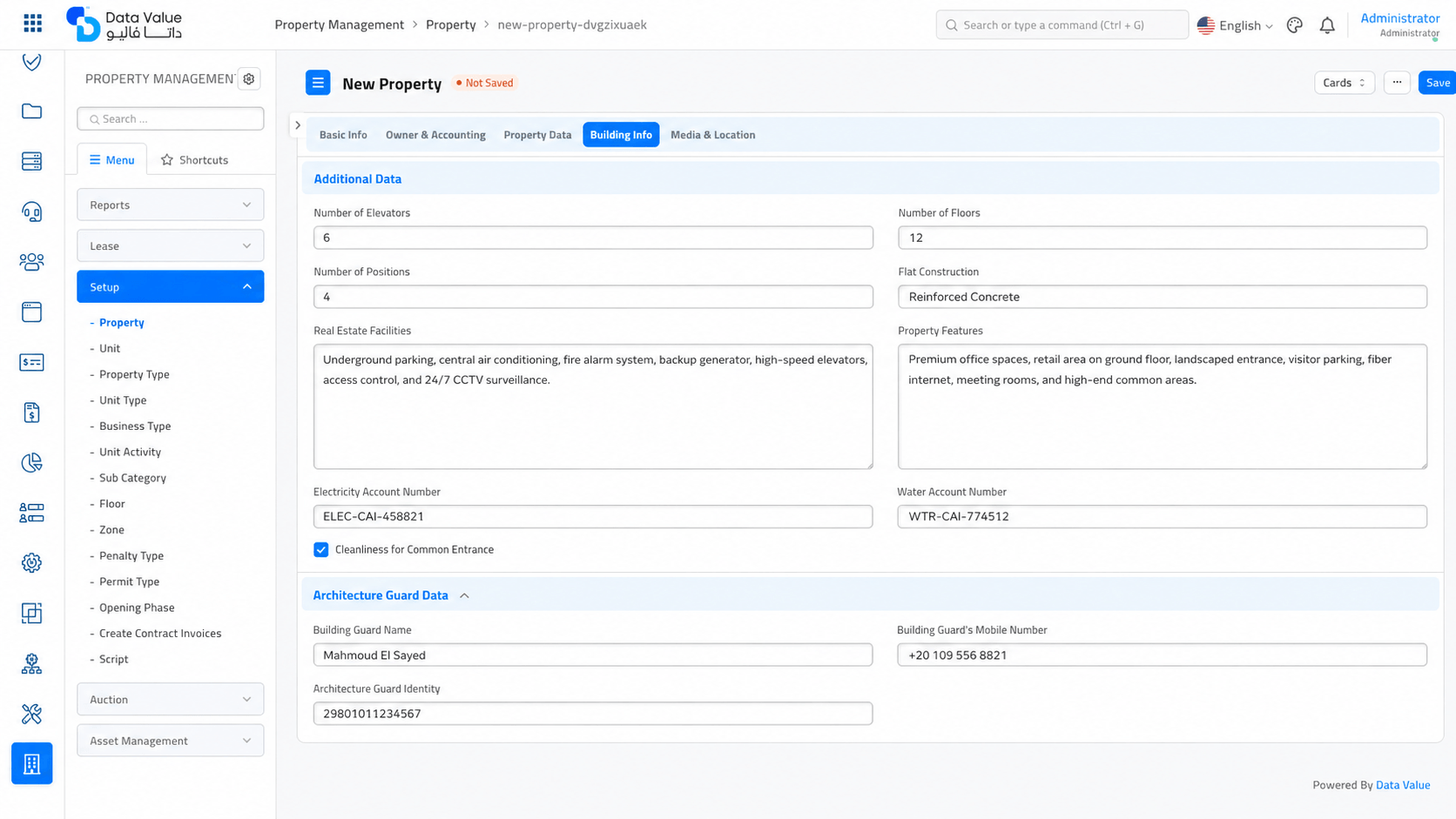The height and width of the screenshot is (819, 1456).
Task: Click the sidebar menu Search field
Action: [x=171, y=119]
